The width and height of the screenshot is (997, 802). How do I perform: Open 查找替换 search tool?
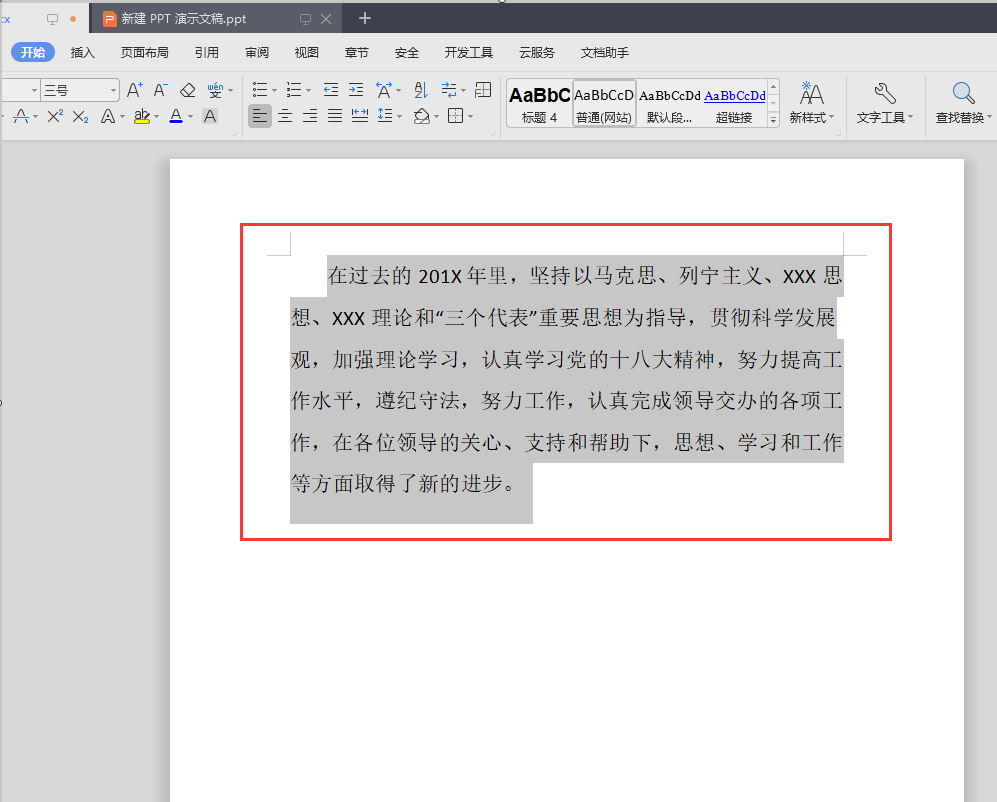pos(963,103)
